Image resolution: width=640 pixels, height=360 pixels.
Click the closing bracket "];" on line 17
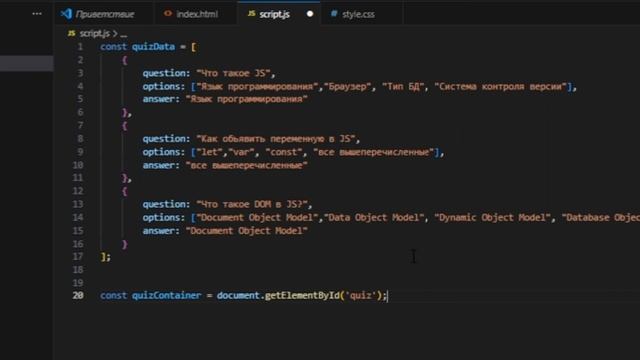pyautogui.click(x=105, y=257)
